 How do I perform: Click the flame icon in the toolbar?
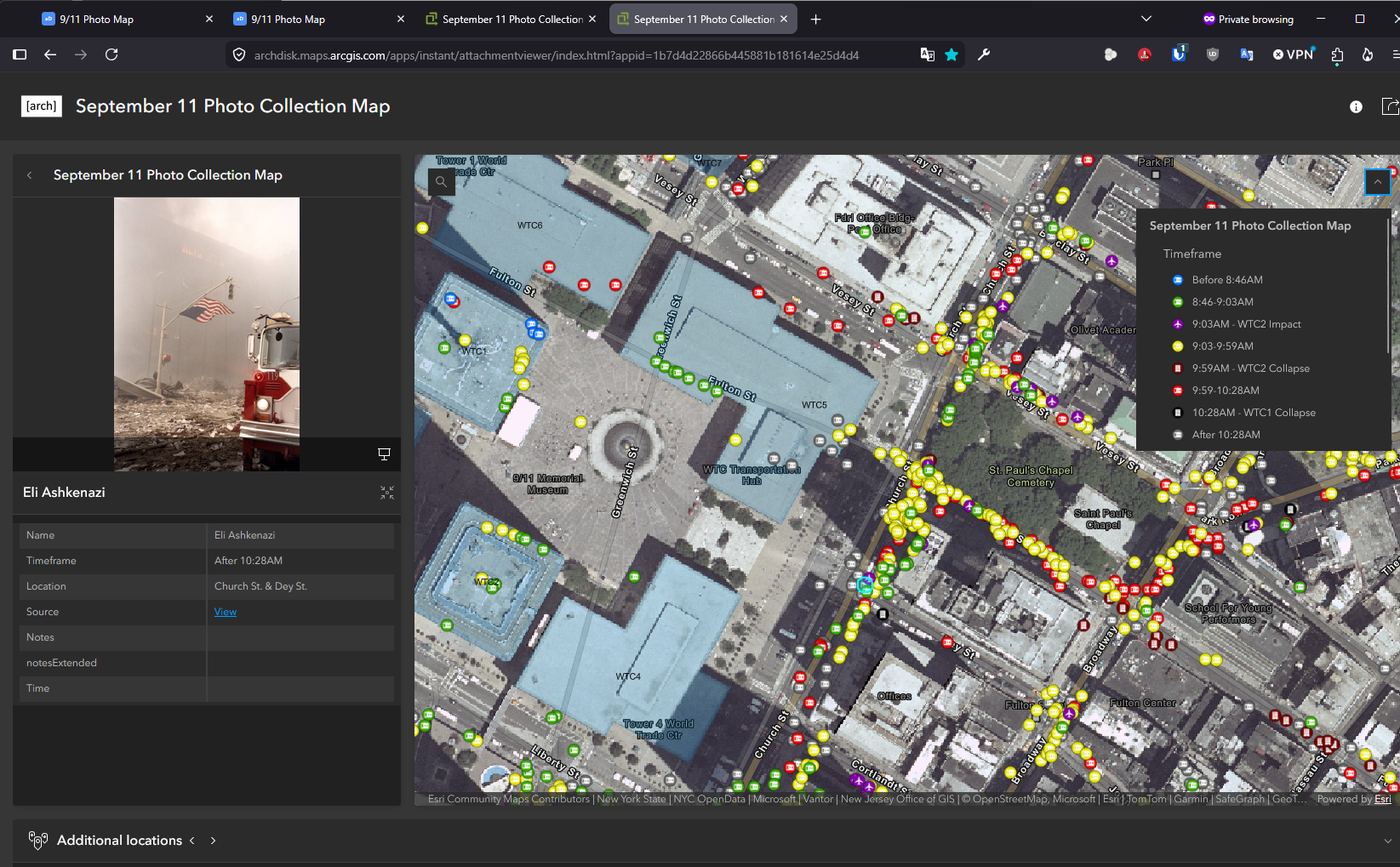click(1368, 54)
